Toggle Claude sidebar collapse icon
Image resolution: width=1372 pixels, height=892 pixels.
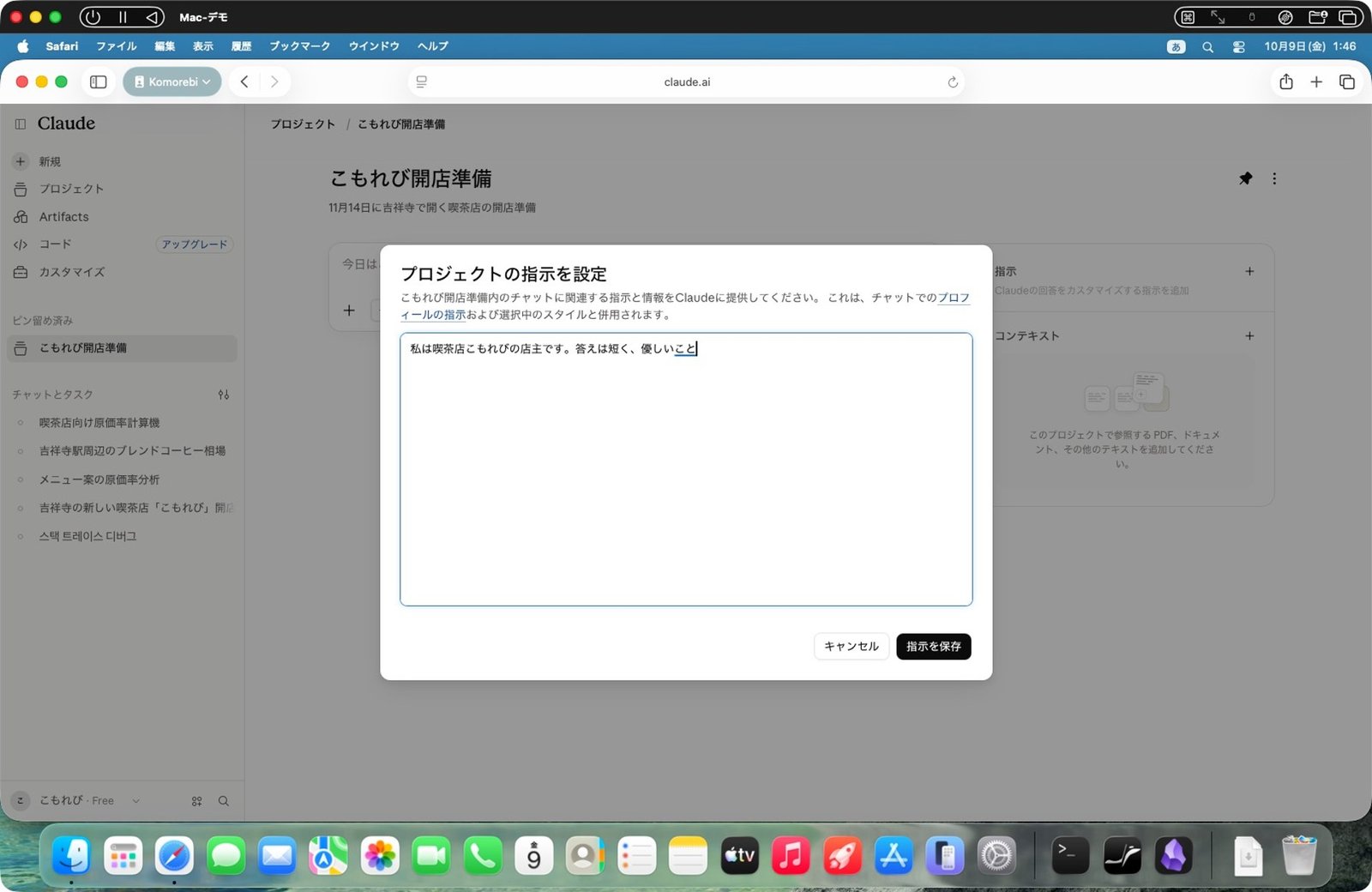(21, 124)
